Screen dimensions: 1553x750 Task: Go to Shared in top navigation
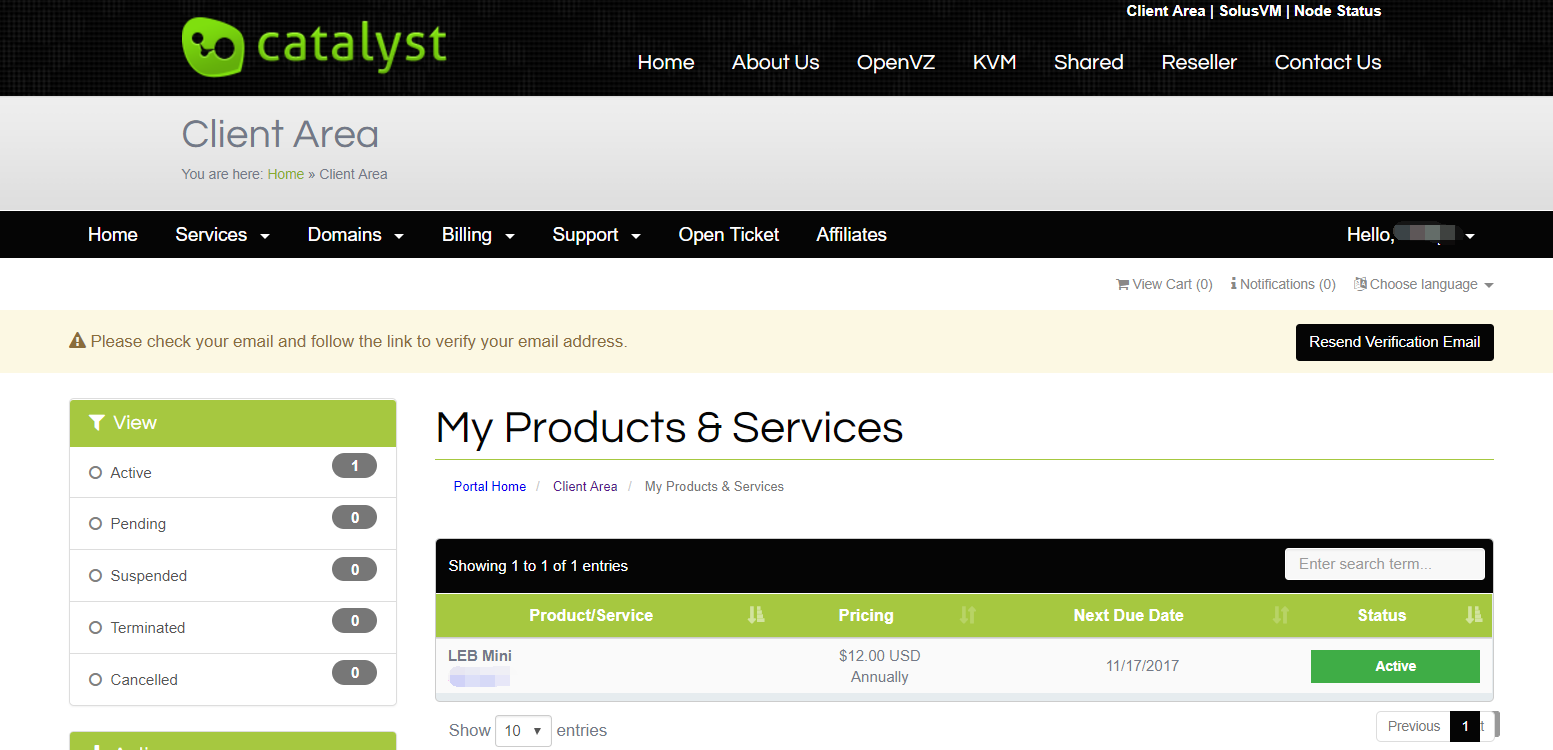1089,62
